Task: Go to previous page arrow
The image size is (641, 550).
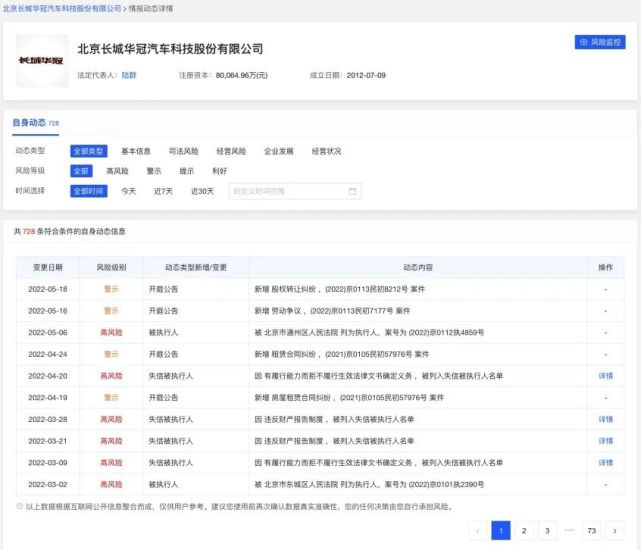Action: (477, 531)
